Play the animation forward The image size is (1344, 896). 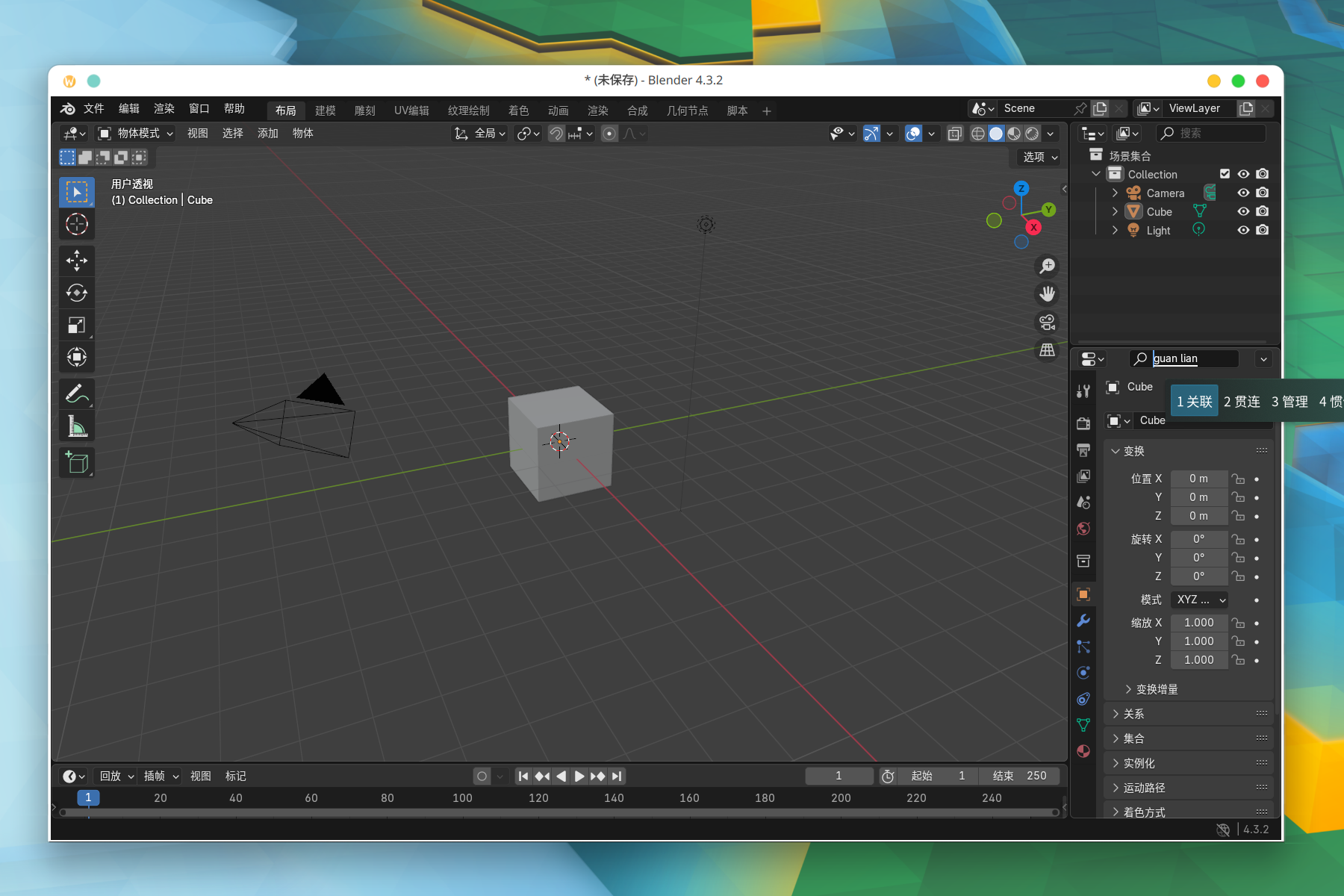579,777
